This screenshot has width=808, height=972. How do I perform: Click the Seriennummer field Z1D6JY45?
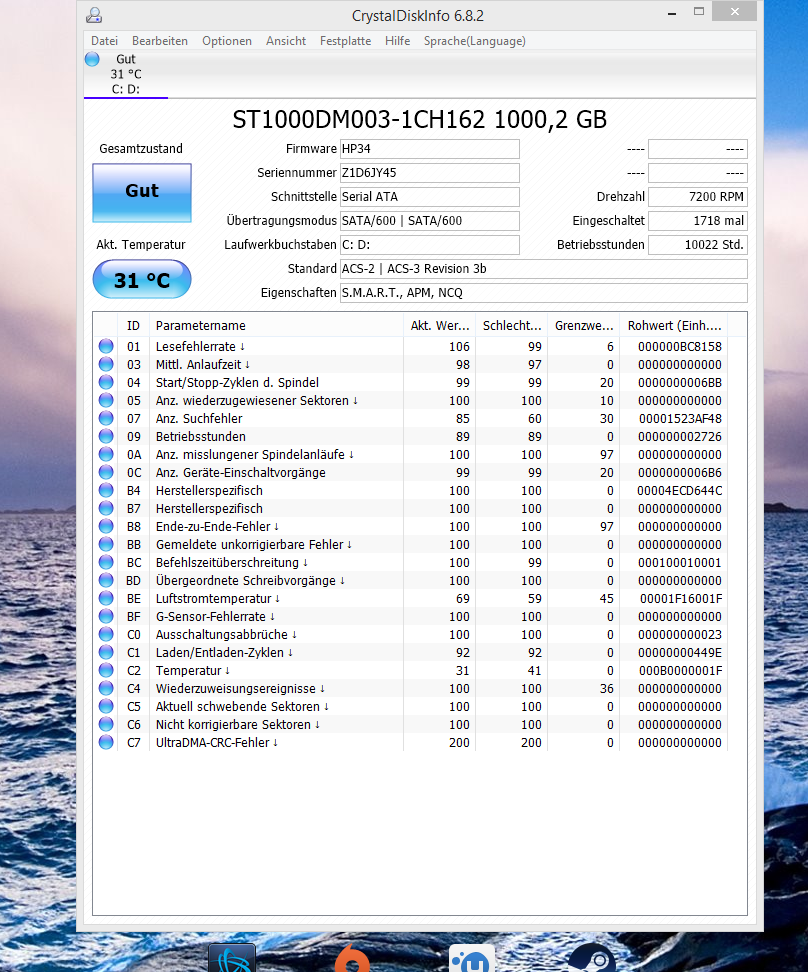click(x=430, y=173)
